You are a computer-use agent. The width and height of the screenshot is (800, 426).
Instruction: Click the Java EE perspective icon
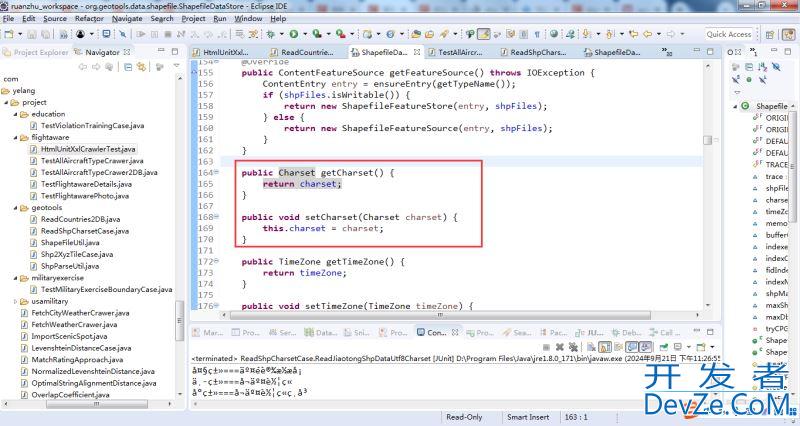[789, 35]
